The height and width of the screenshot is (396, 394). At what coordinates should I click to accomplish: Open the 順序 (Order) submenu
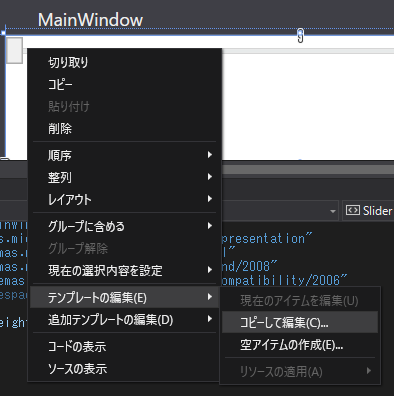coord(125,155)
